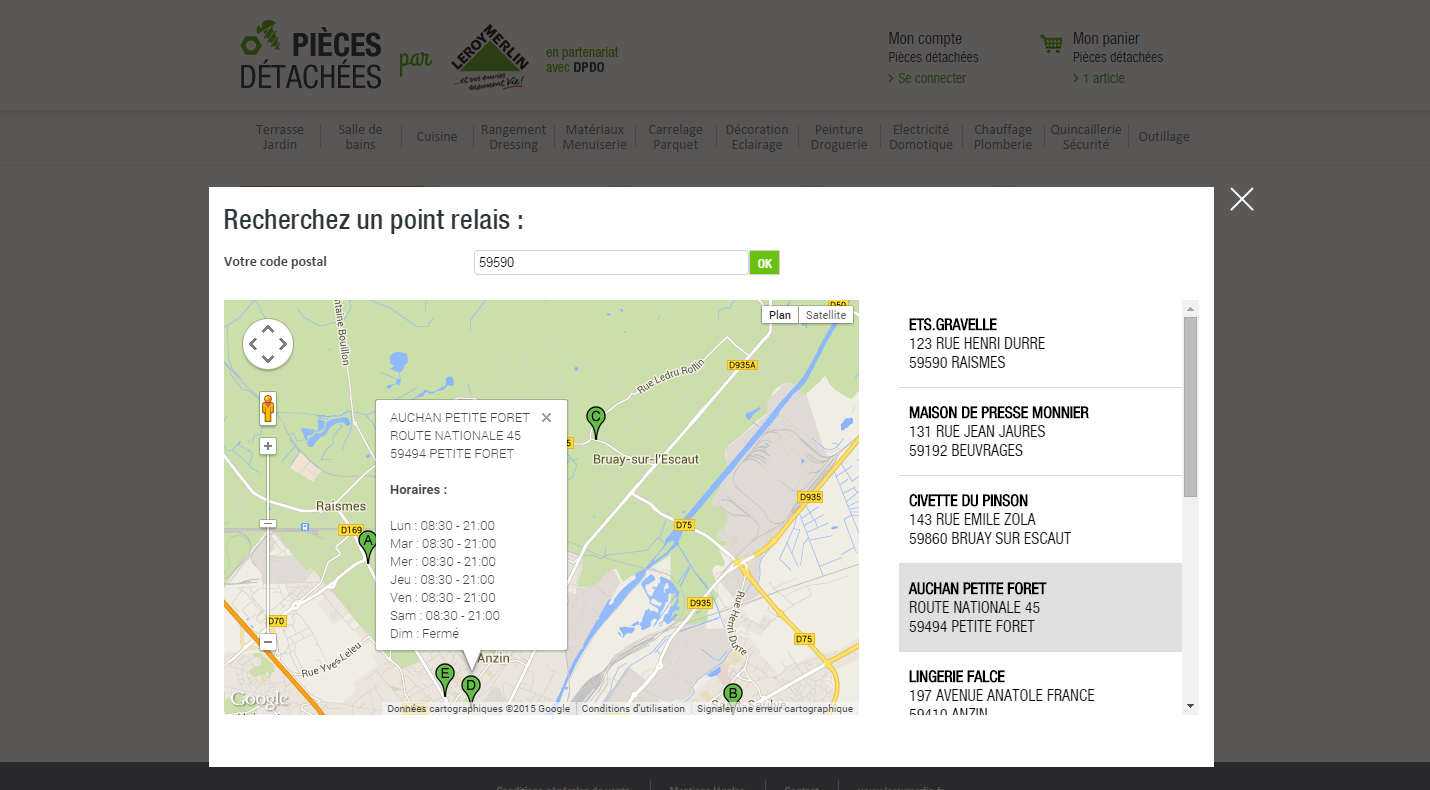Pan the map up

(268, 329)
